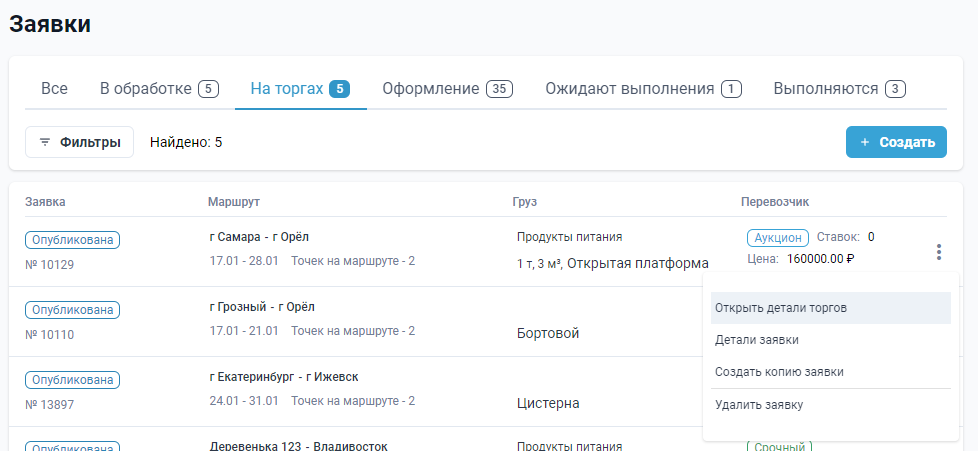Go to the 'Выполняются' tab

click(x=840, y=89)
